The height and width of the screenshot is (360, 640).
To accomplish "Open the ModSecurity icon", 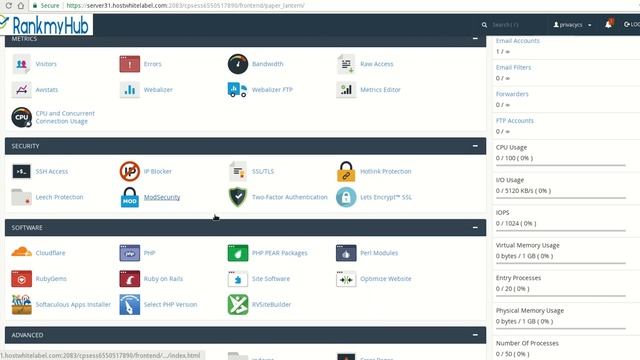I will tap(129, 197).
